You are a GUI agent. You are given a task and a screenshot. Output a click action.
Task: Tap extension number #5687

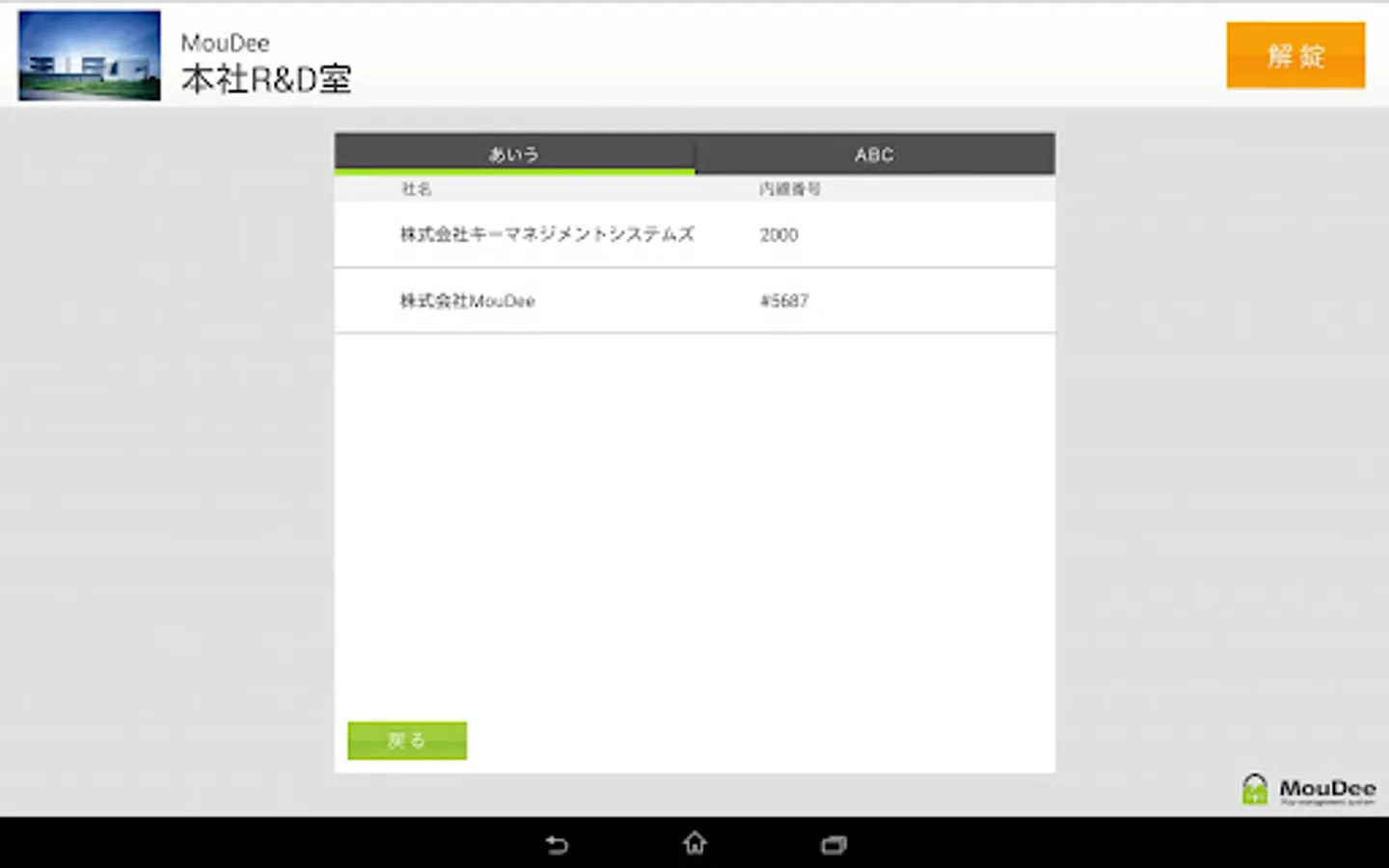click(x=784, y=301)
